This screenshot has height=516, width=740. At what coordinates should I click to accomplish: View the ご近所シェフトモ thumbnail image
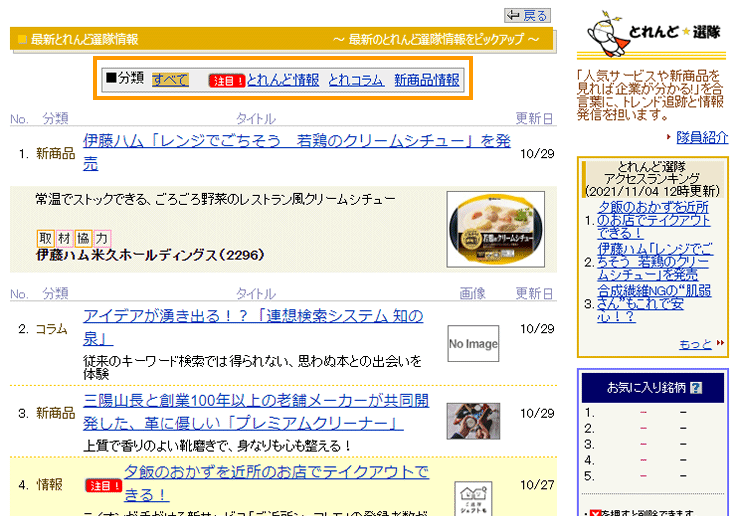[473, 499]
